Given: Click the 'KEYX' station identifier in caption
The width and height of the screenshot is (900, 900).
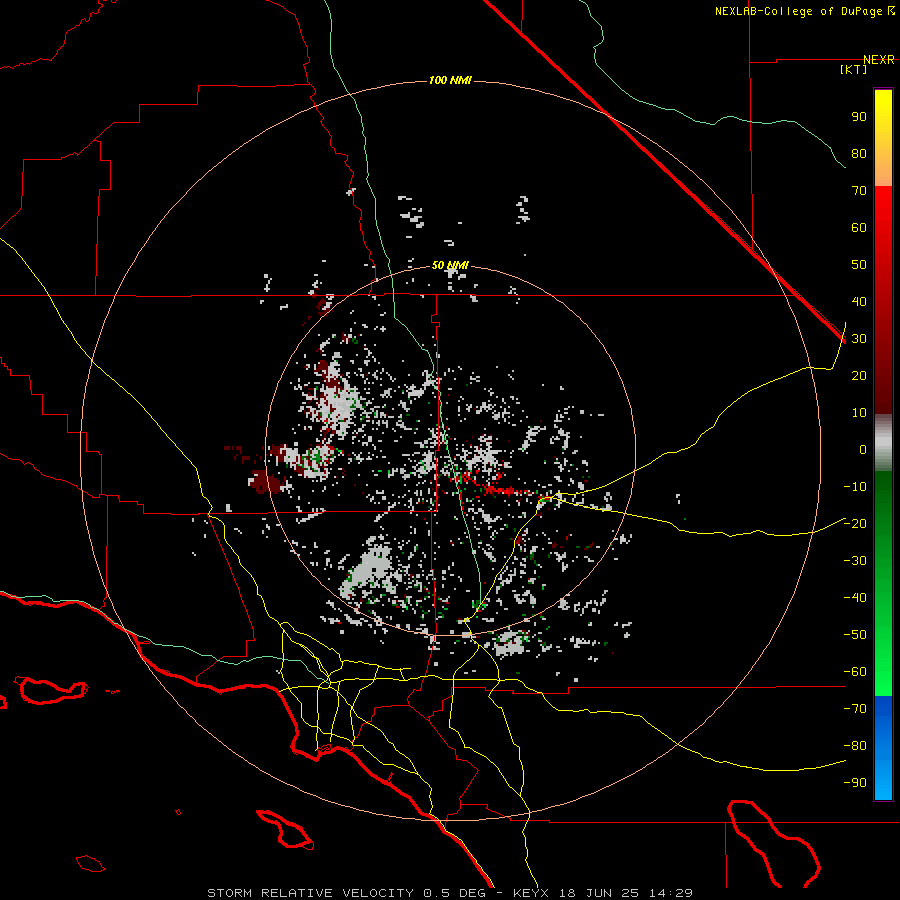Looking at the screenshot, I should pos(531,893).
